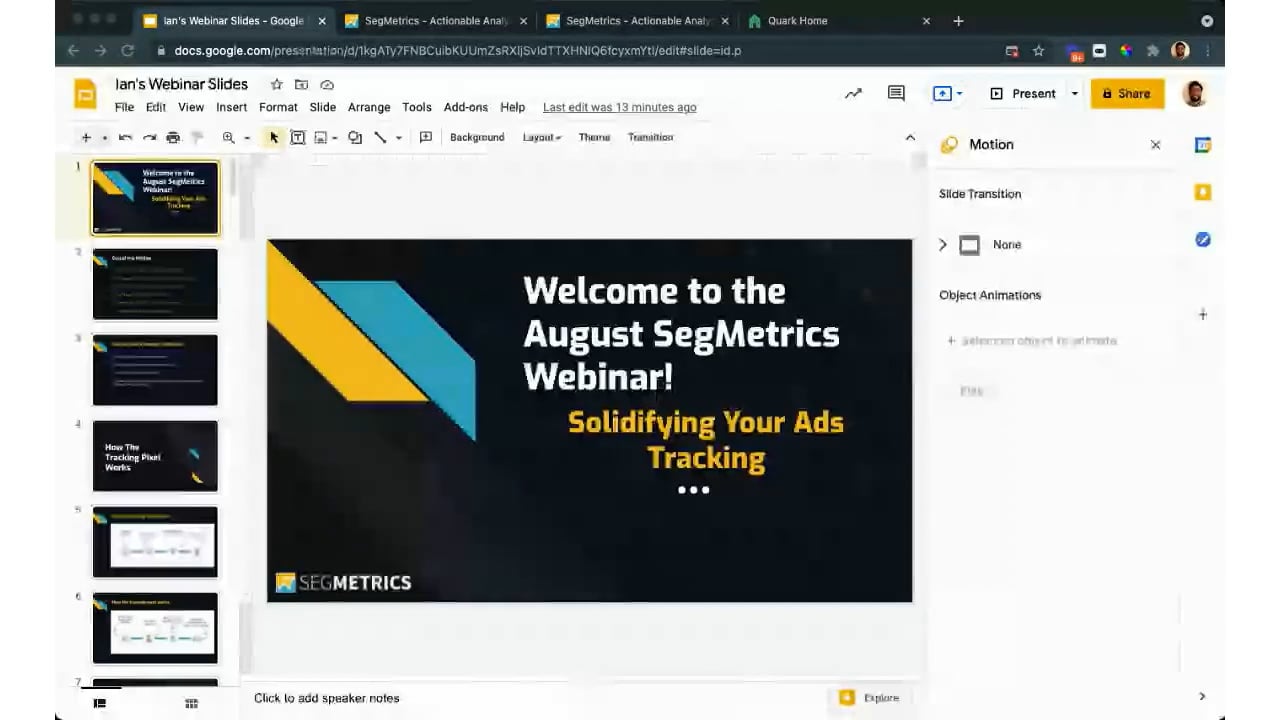Open the Help menu
This screenshot has width=1280, height=720.
pyautogui.click(x=512, y=107)
